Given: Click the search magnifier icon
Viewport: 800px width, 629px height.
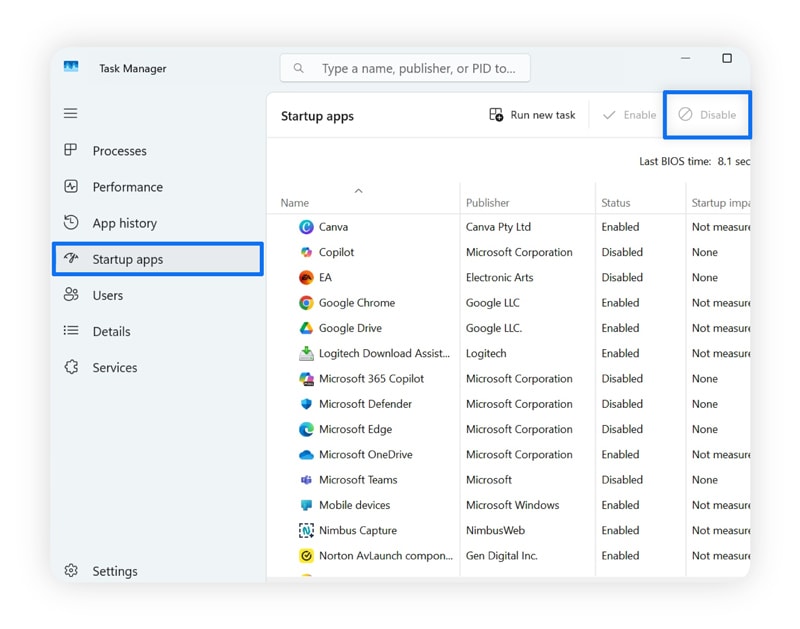Looking at the screenshot, I should 299,68.
